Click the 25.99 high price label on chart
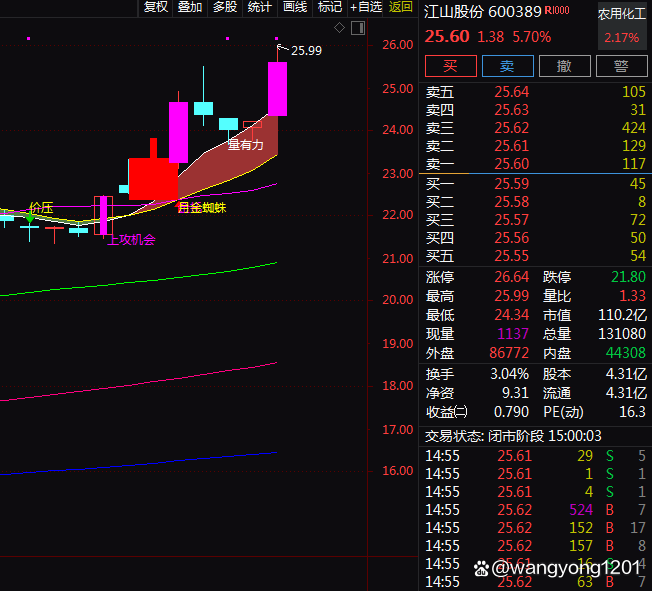The image size is (652, 591). 306,51
